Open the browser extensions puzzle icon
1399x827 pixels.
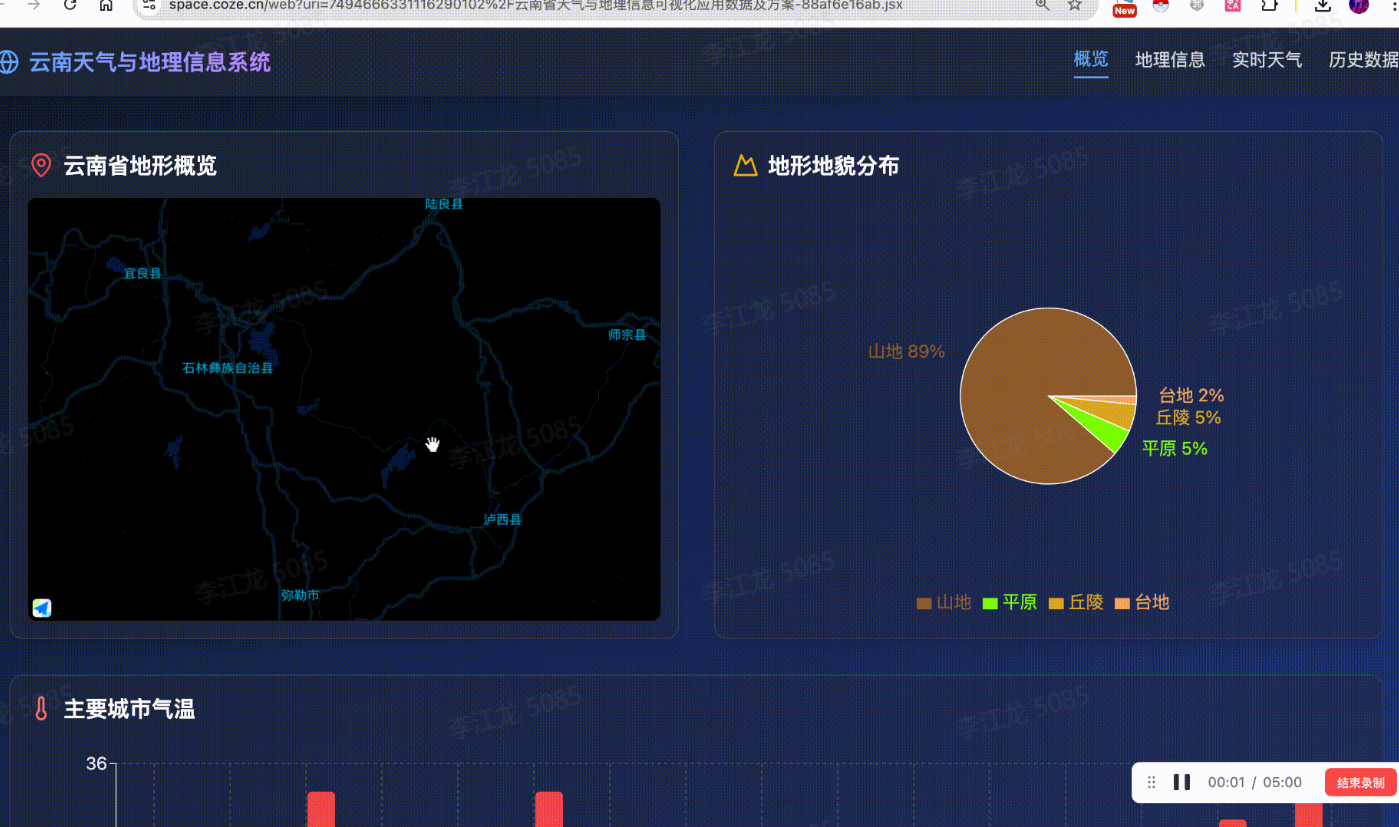pos(1269,5)
